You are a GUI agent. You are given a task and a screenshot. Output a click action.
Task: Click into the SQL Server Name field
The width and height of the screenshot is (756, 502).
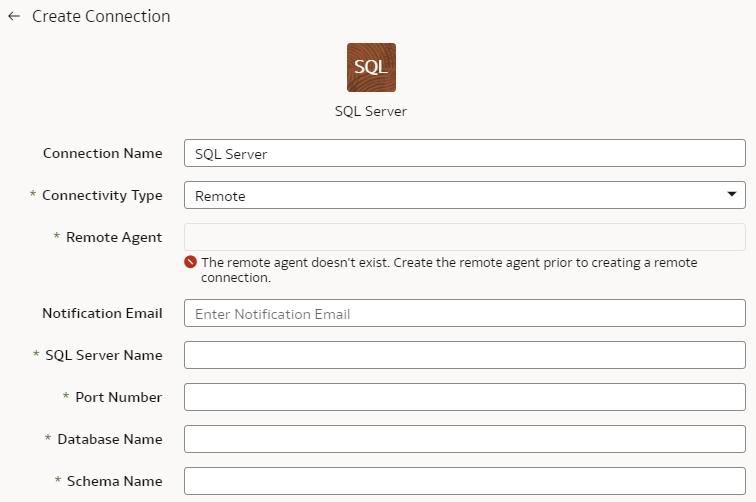(x=465, y=355)
